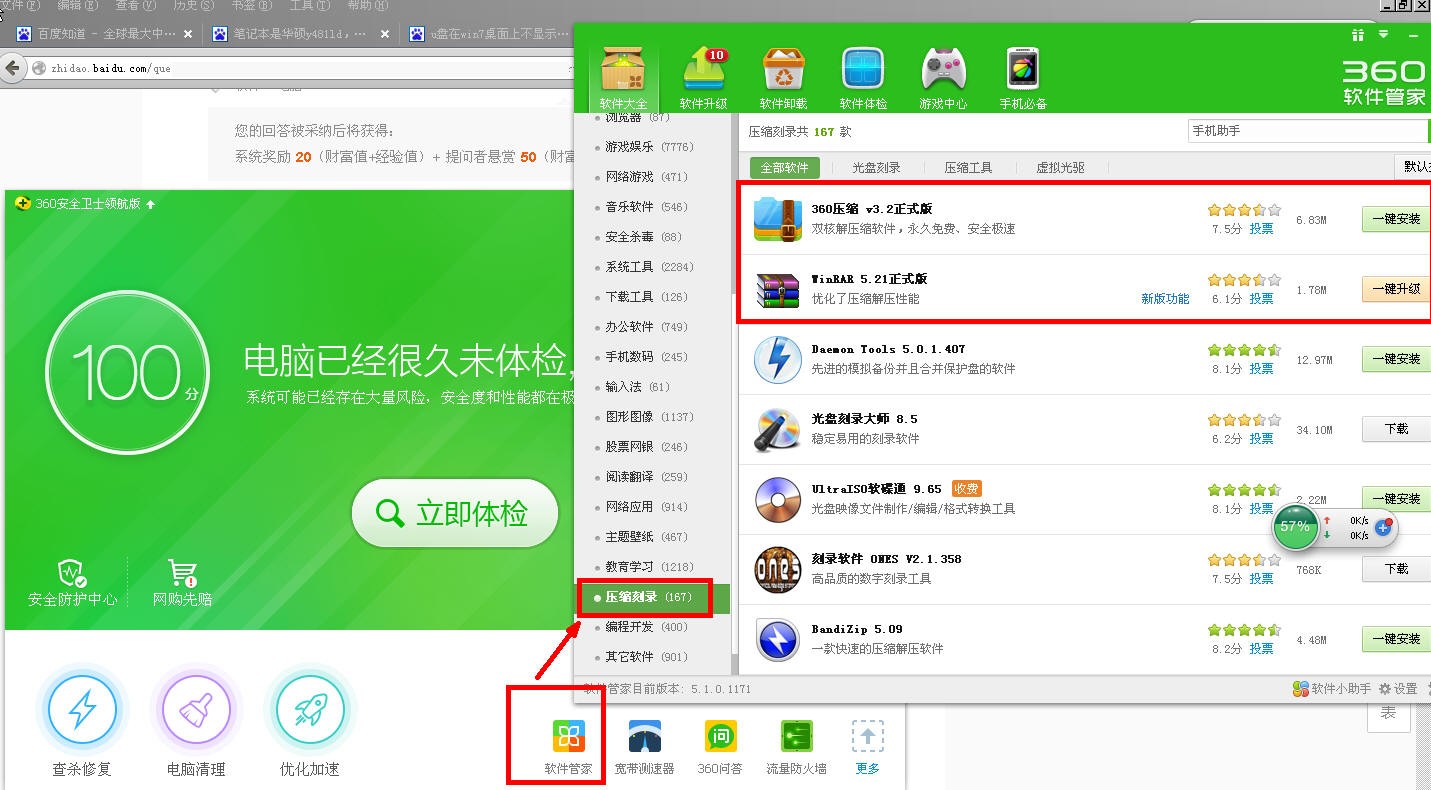Viewport: 1431px width, 790px height.
Task: Go back with browser back arrow
Action: (x=13, y=68)
